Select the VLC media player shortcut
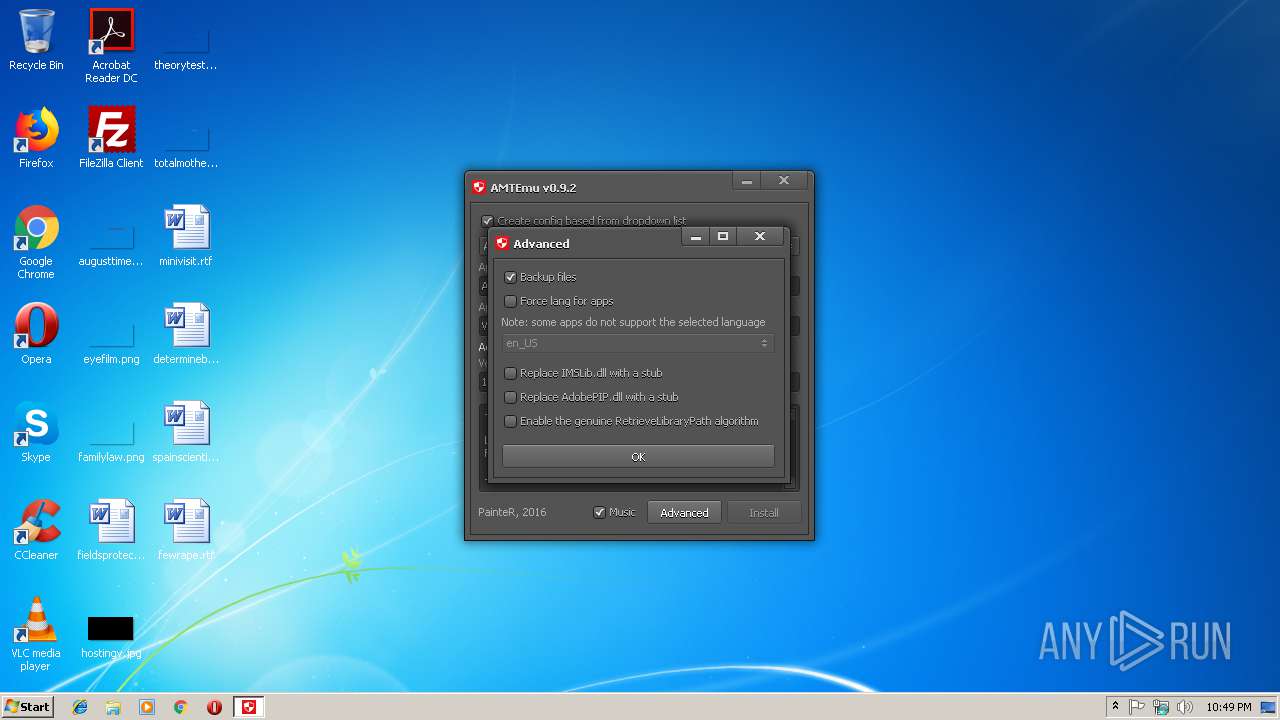The width and height of the screenshot is (1280, 720). [x=36, y=634]
